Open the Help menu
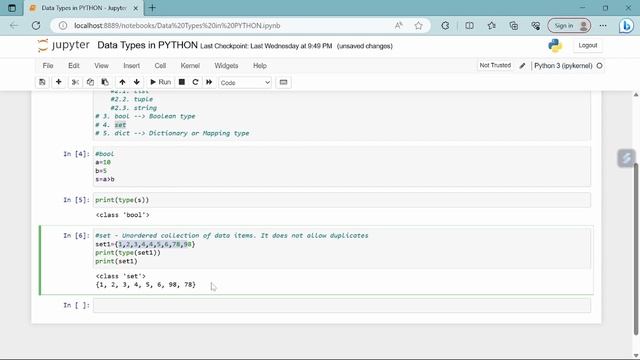This screenshot has width=640, height=360. pos(260,66)
